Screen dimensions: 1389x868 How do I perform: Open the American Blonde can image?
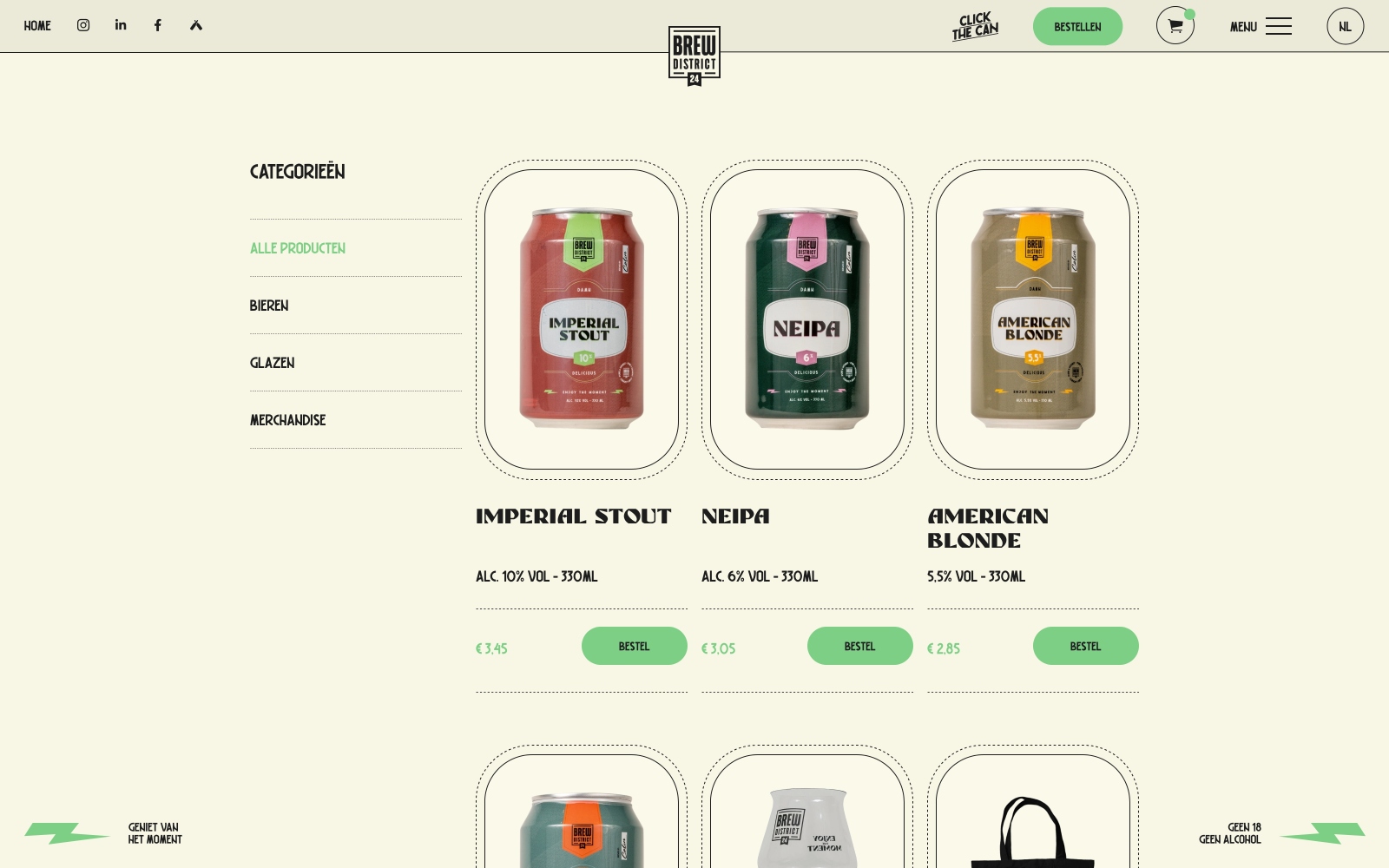tap(1033, 319)
